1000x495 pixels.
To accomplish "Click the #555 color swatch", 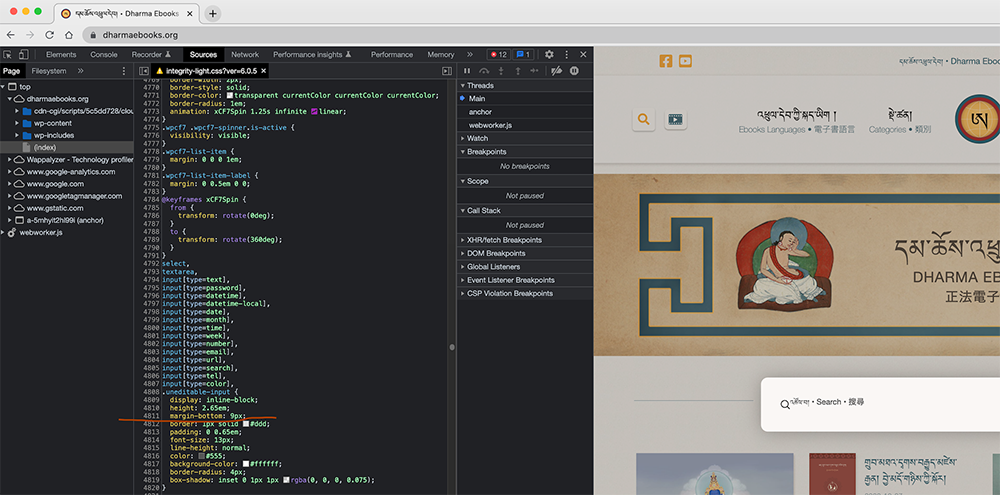I will [202, 457].
